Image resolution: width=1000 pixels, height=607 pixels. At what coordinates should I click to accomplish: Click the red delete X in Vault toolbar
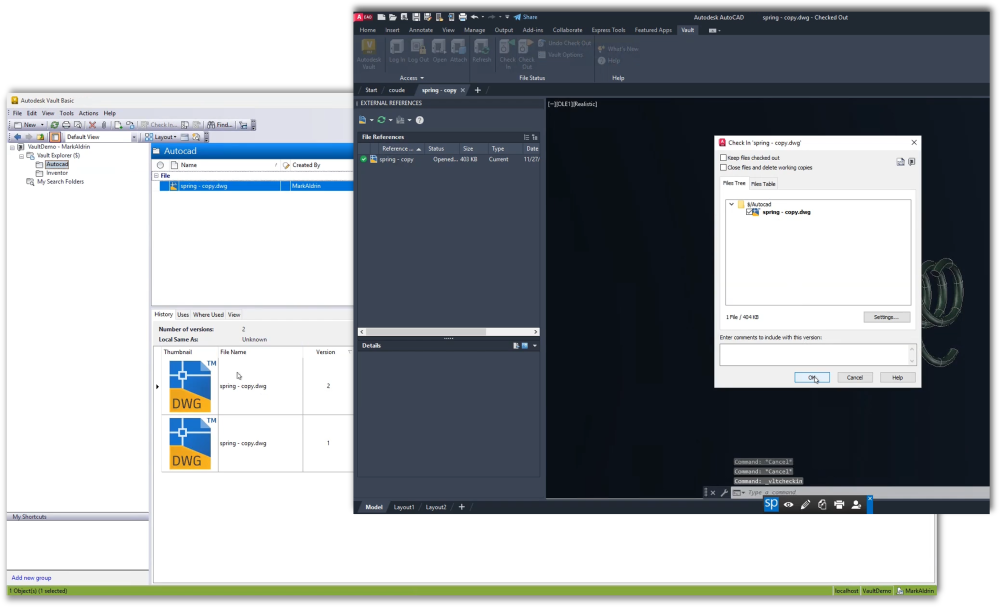click(x=92, y=125)
